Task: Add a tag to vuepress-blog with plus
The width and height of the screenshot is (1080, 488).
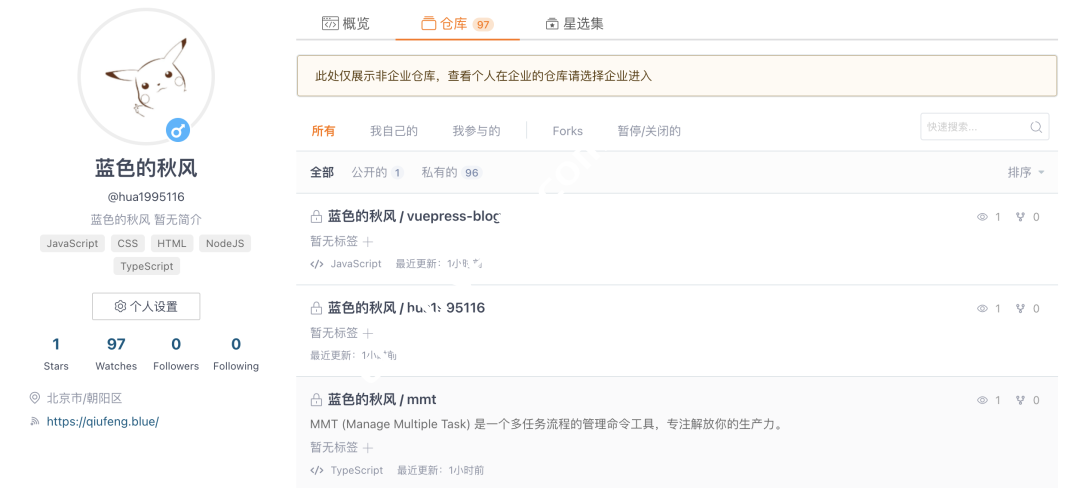Action: (368, 242)
